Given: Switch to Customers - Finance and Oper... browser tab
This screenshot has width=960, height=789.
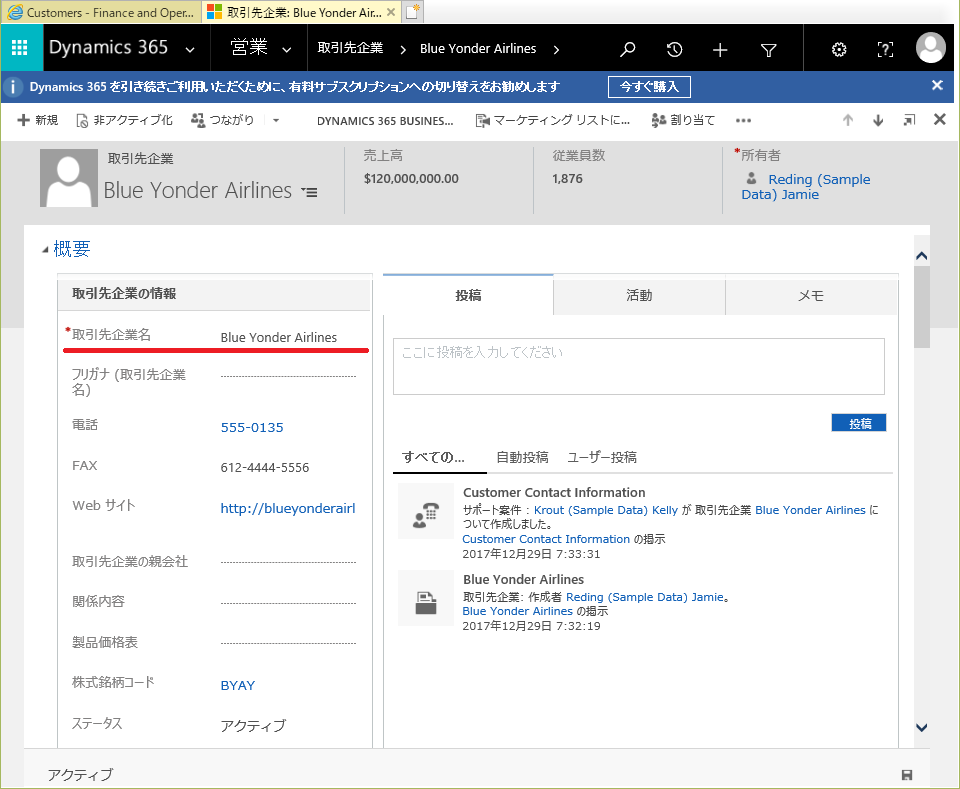Looking at the screenshot, I should click(101, 12).
